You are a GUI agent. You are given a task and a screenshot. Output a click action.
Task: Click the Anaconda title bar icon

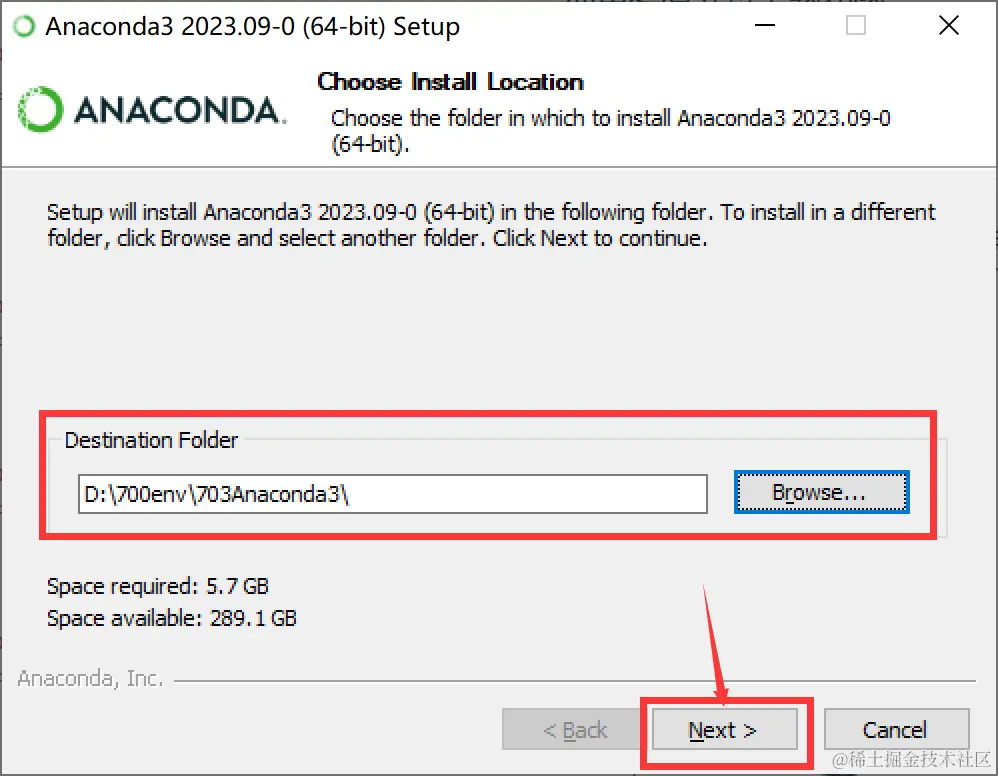click(24, 27)
